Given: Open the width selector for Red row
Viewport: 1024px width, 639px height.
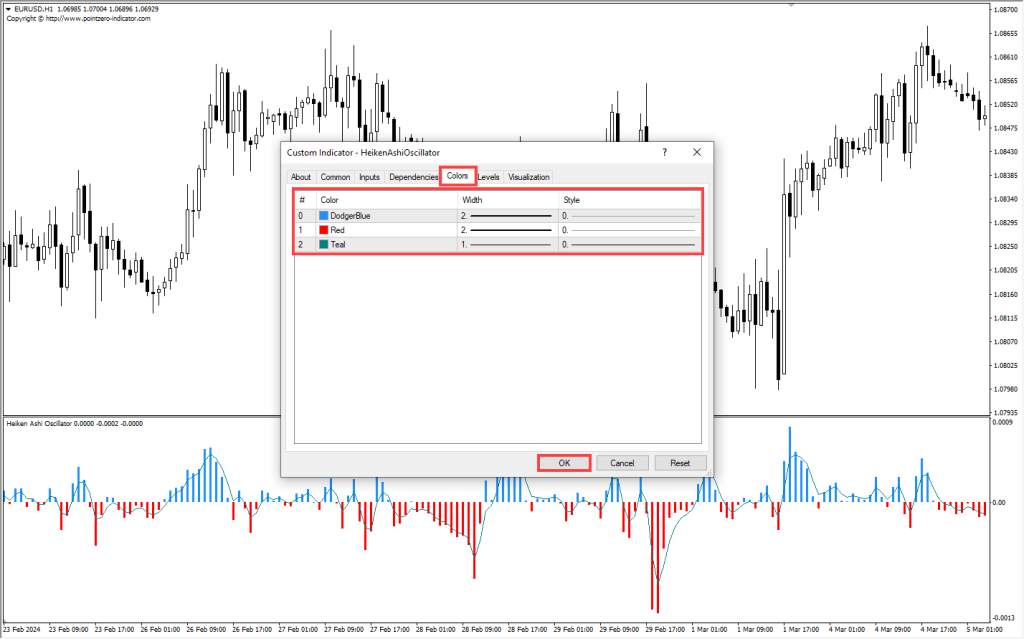Looking at the screenshot, I should coord(507,230).
